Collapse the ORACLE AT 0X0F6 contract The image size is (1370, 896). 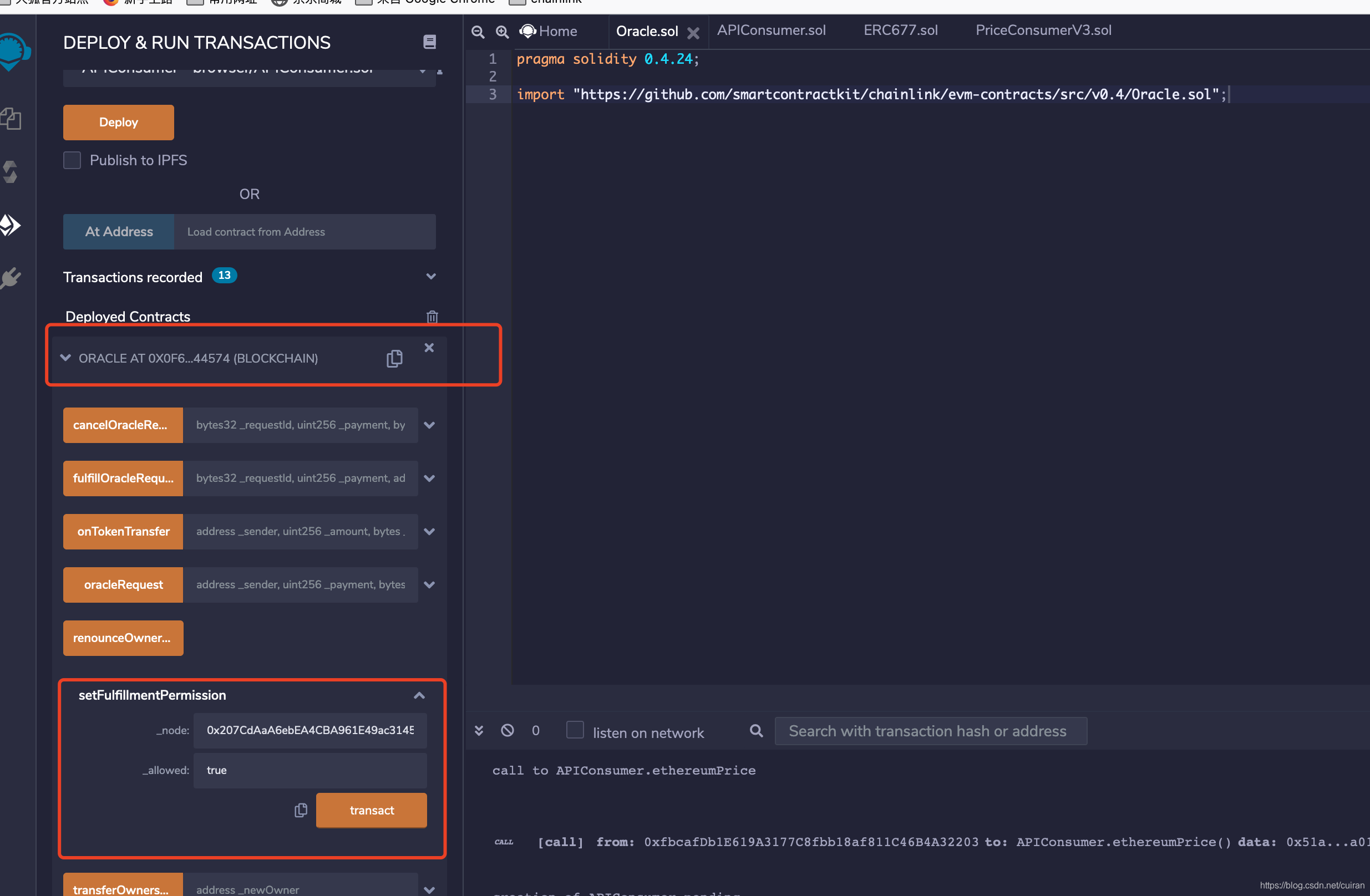[x=65, y=358]
